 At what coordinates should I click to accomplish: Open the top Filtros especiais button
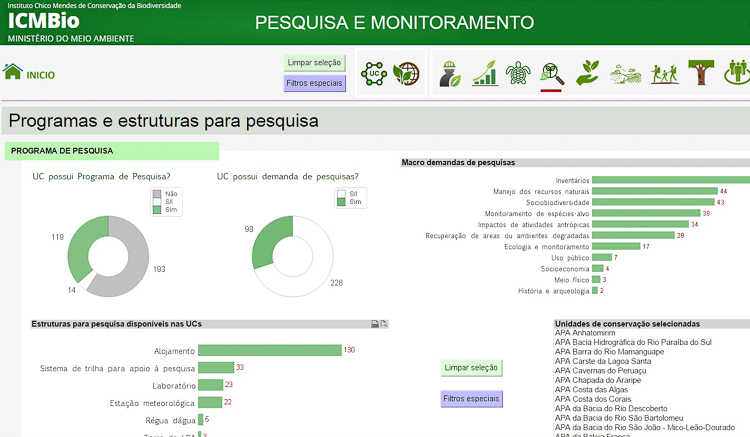pos(314,83)
